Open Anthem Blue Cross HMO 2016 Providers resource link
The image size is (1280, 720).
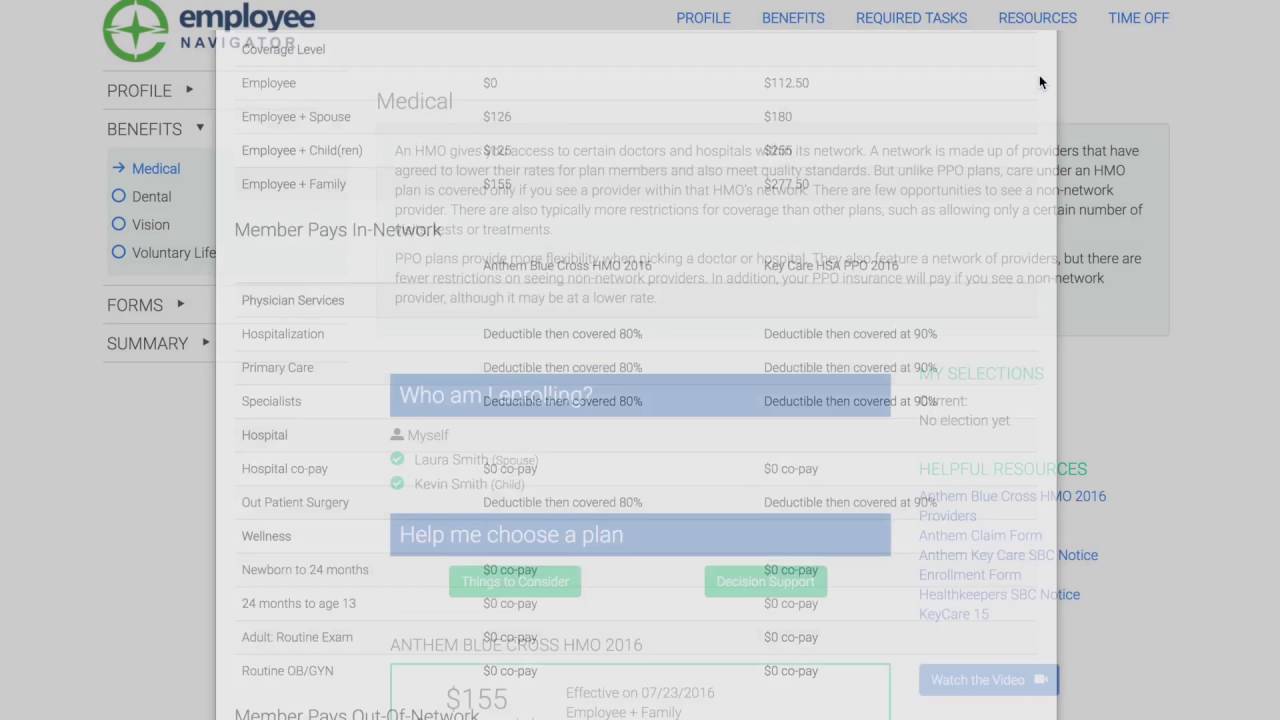(x=1012, y=506)
